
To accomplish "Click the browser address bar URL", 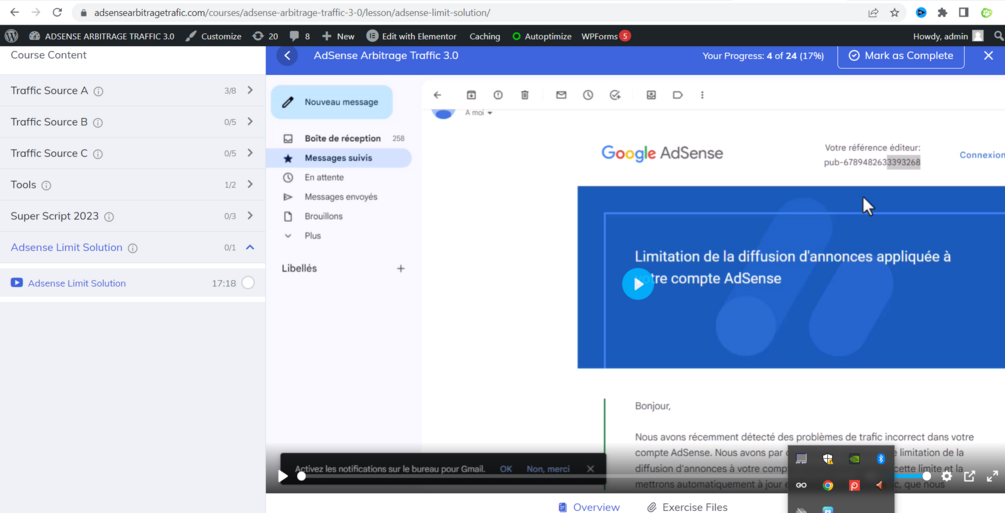I will [292, 12].
